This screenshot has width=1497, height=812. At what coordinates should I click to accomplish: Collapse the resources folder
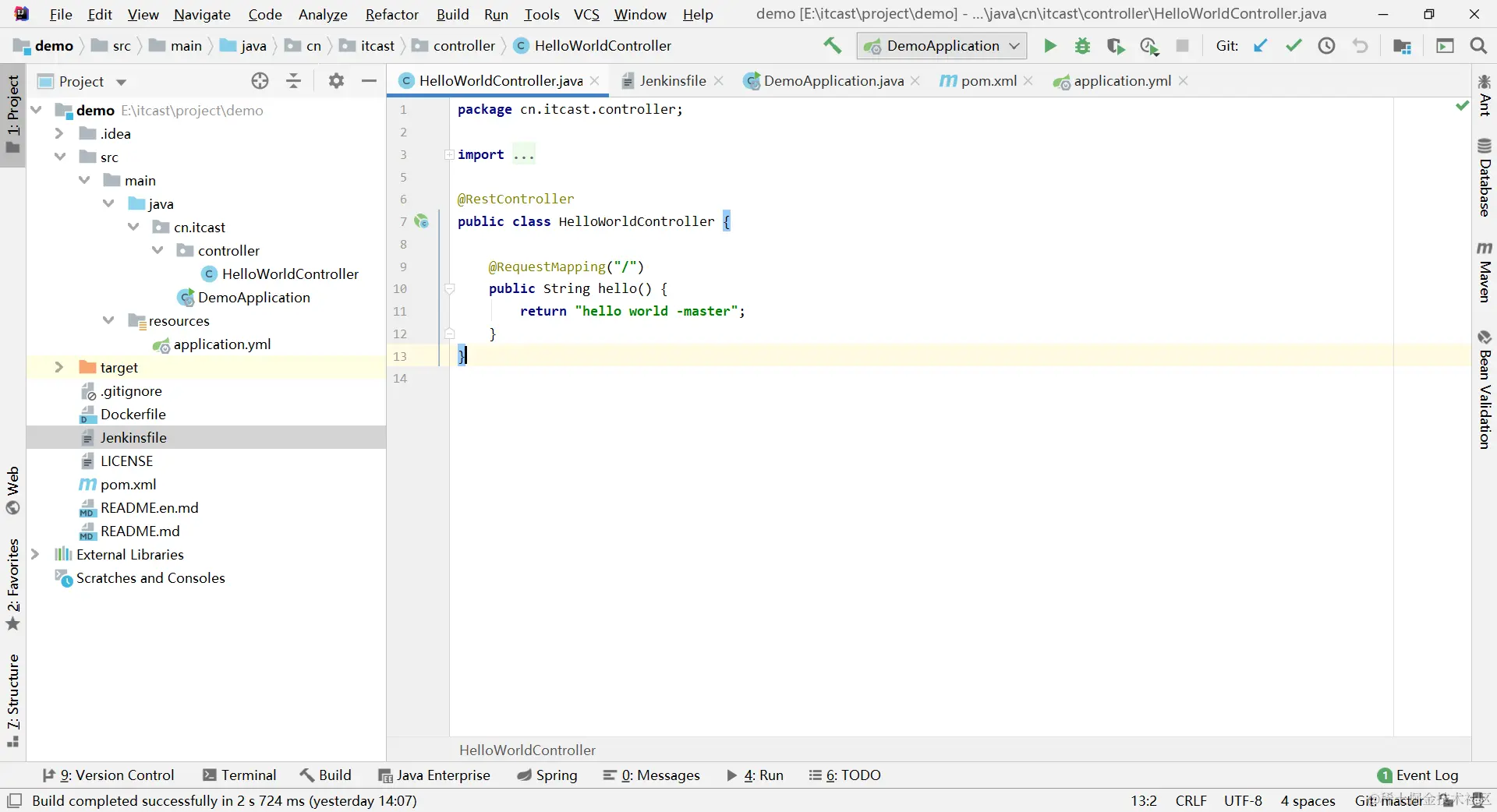click(108, 320)
